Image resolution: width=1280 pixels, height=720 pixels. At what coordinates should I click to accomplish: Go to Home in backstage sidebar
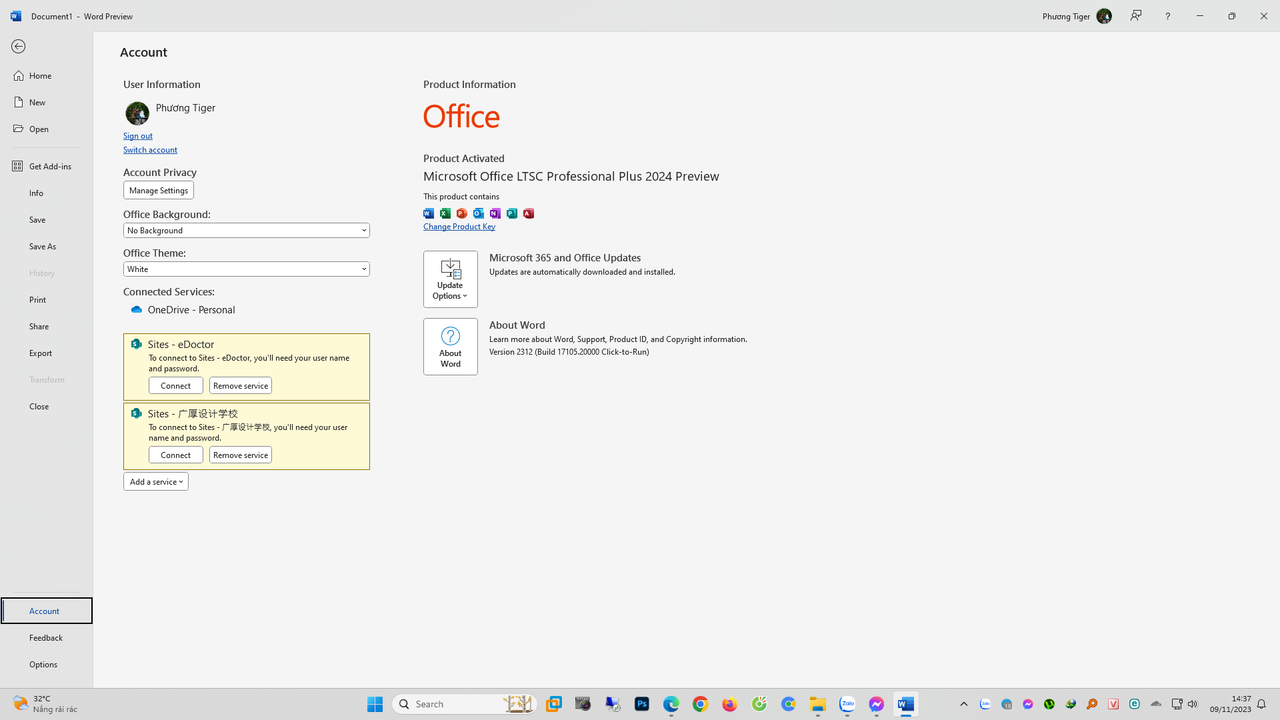[x=46, y=76]
